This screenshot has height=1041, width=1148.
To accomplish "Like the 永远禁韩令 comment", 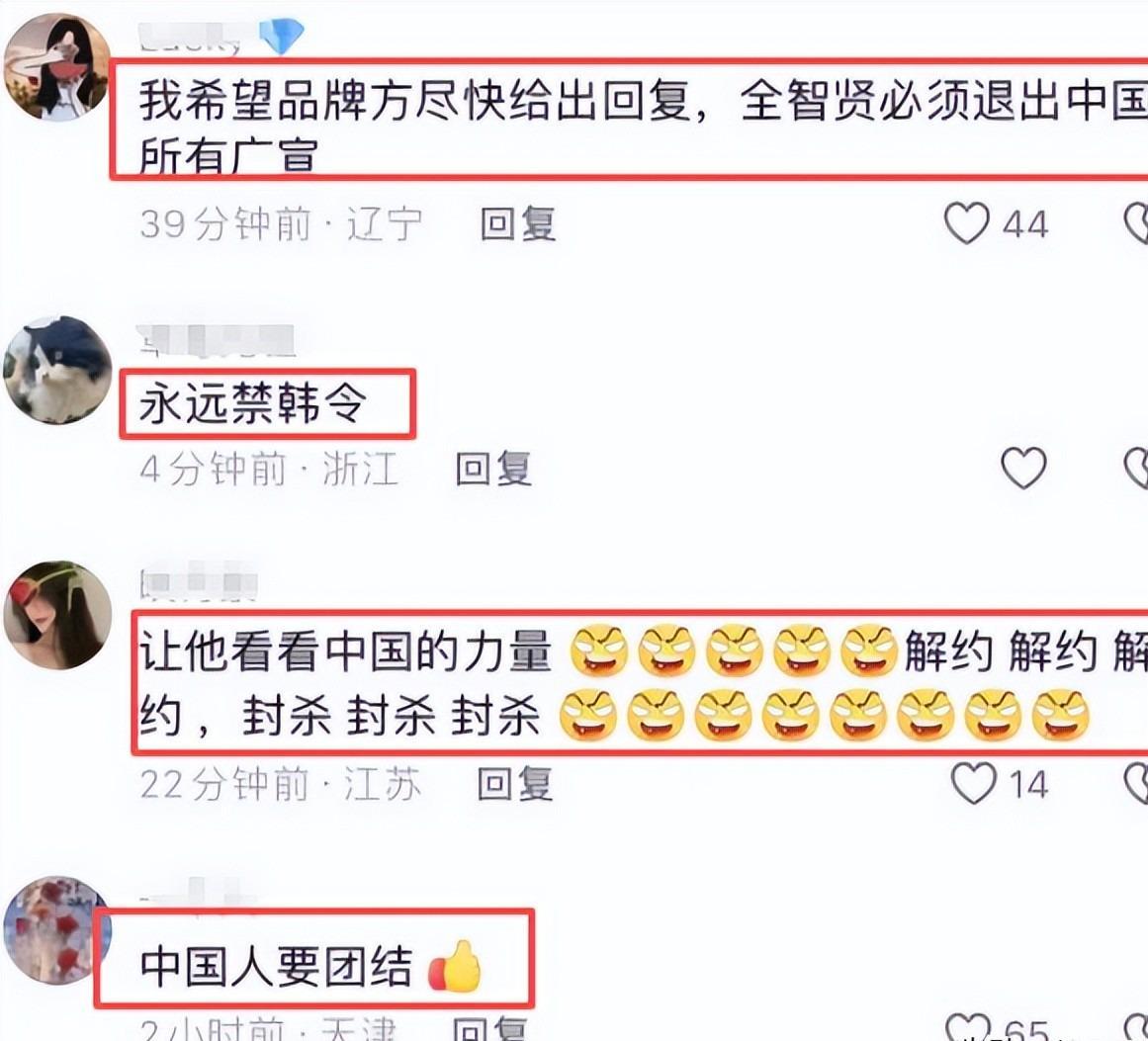I will pos(1022,467).
